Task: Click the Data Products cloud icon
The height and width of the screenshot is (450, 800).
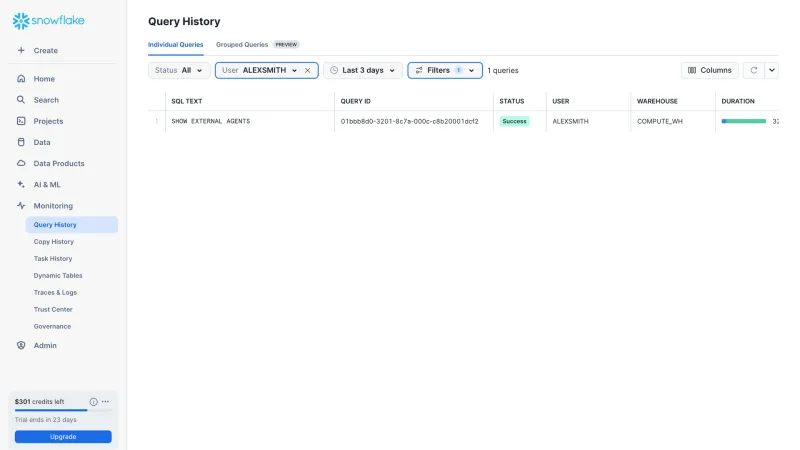Action: point(21,163)
